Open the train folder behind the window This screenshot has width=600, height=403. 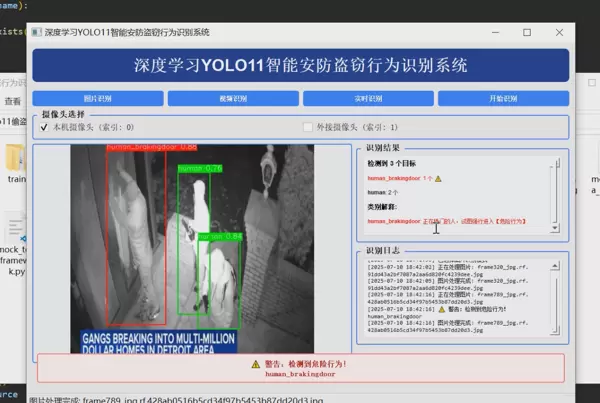[15, 160]
